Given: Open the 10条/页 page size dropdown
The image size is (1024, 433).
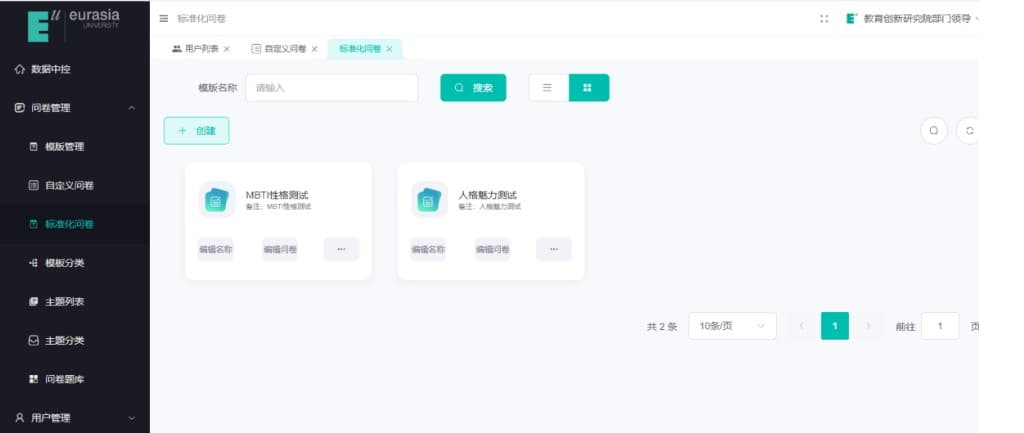Looking at the screenshot, I should [x=732, y=326].
